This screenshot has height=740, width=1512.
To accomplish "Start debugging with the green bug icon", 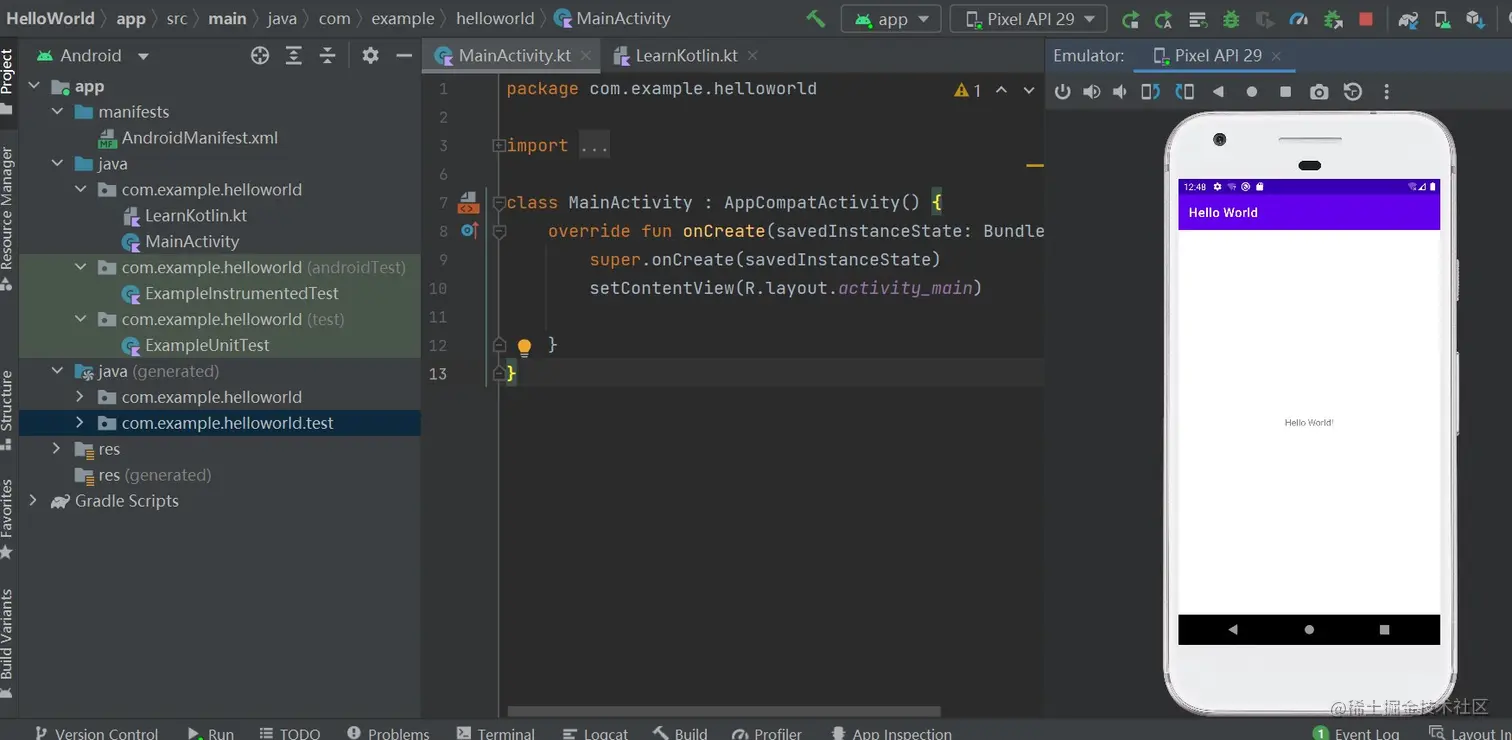I will point(1231,19).
